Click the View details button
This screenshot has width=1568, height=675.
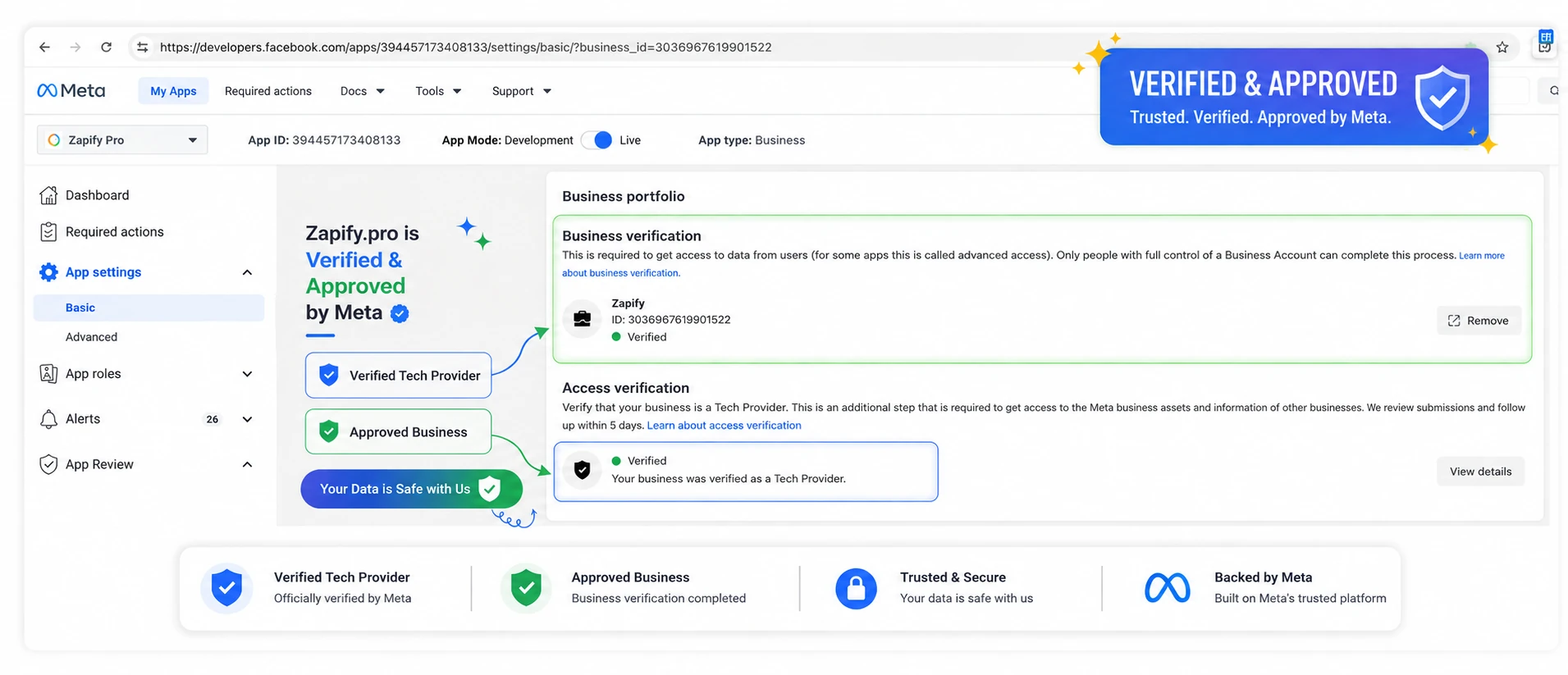click(x=1480, y=472)
